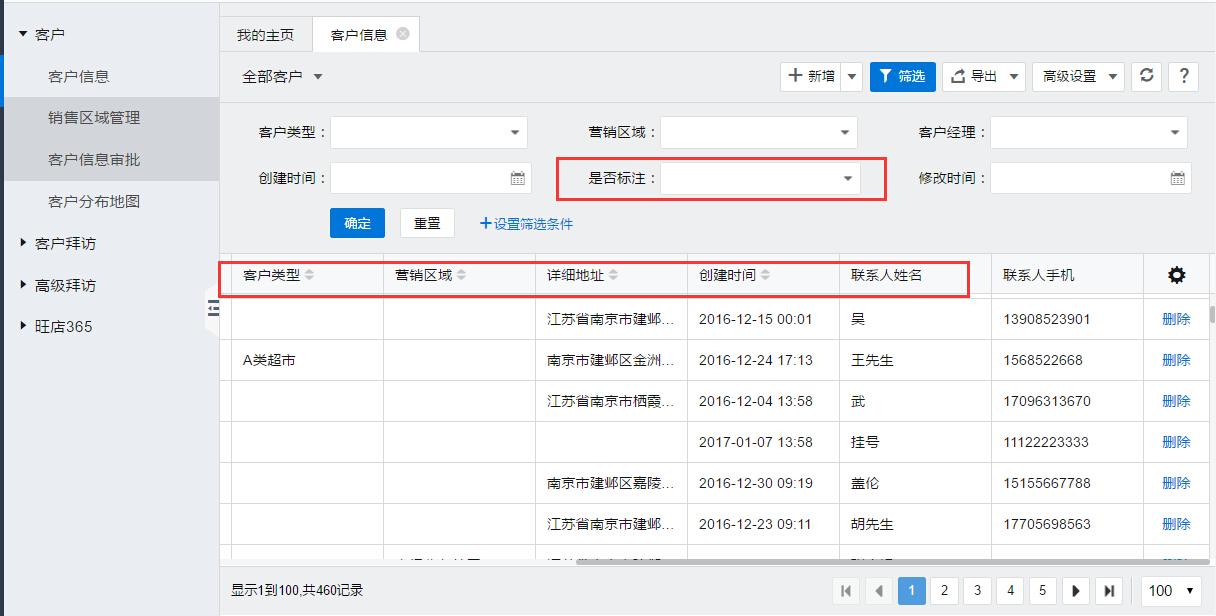This screenshot has width=1216, height=616.
Task: Open column settings gear icon
Action: 1176,275
